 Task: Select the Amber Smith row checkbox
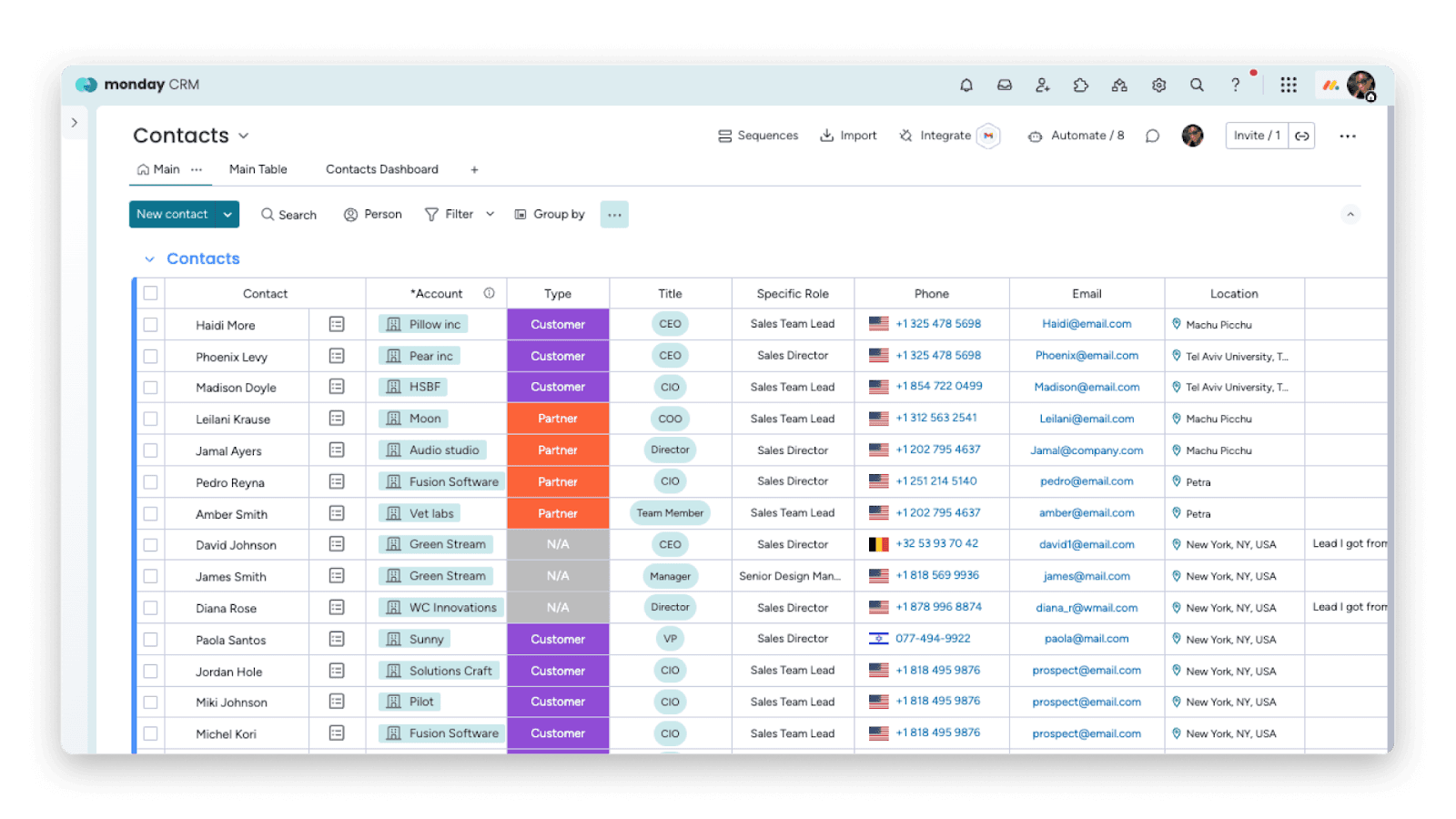tap(150, 514)
